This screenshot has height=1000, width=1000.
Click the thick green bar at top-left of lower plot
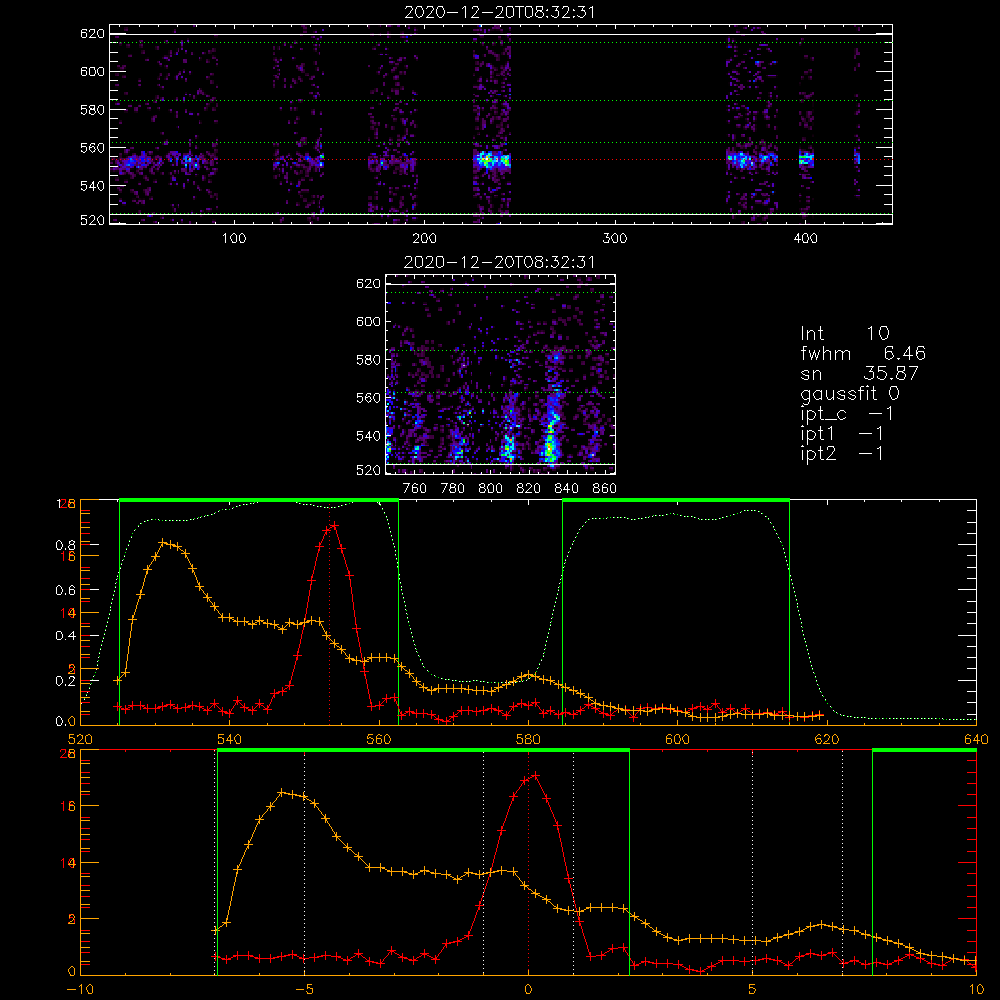point(423,751)
